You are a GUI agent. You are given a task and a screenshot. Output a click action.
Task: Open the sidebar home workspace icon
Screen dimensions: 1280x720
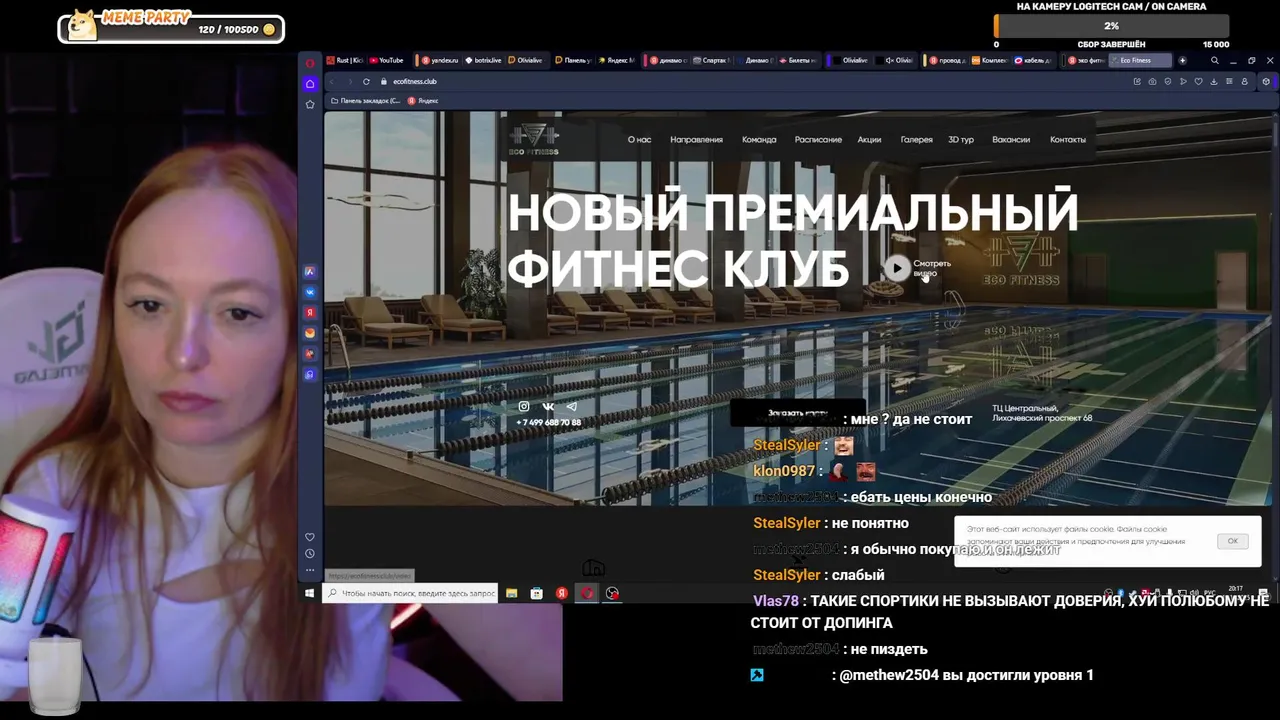tap(310, 84)
